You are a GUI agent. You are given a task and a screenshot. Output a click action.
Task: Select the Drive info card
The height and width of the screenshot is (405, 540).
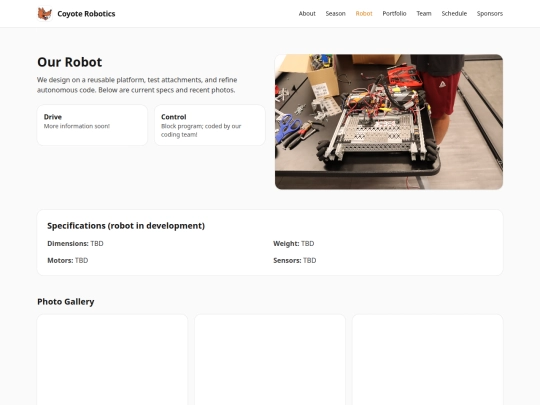tap(92, 125)
